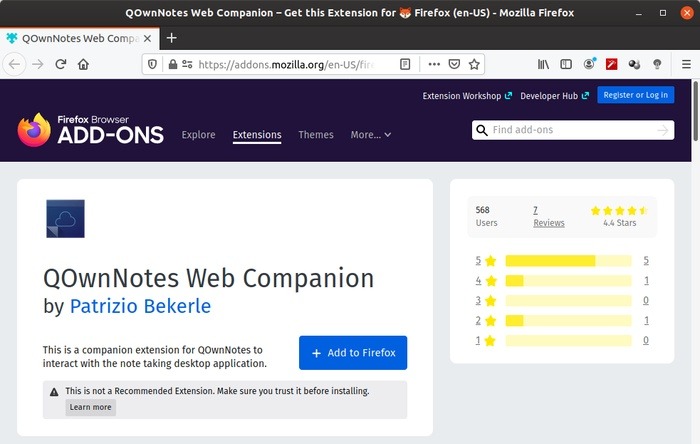This screenshot has width=700, height=444.
Task: Minimize the Firefox window
Action: pos(639,13)
